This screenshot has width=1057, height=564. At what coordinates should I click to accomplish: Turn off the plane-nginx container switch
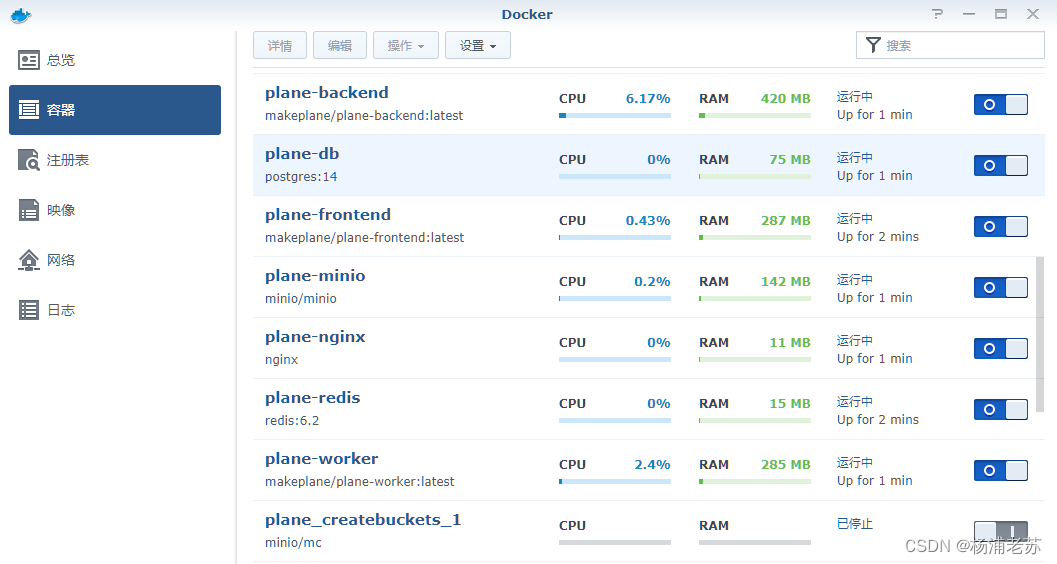coord(1000,348)
